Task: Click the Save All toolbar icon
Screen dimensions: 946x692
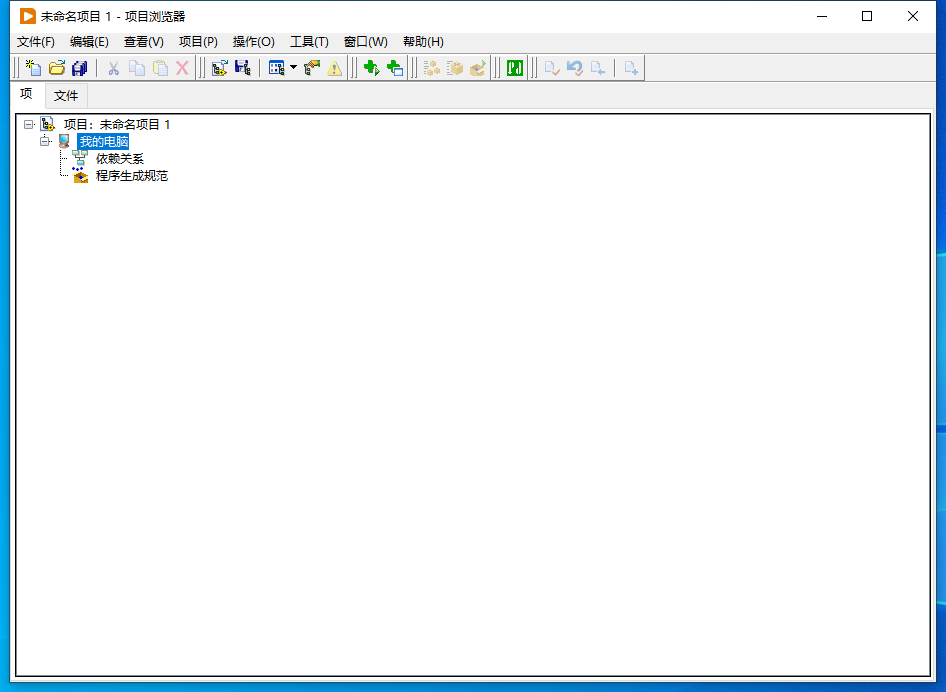Action: point(80,67)
